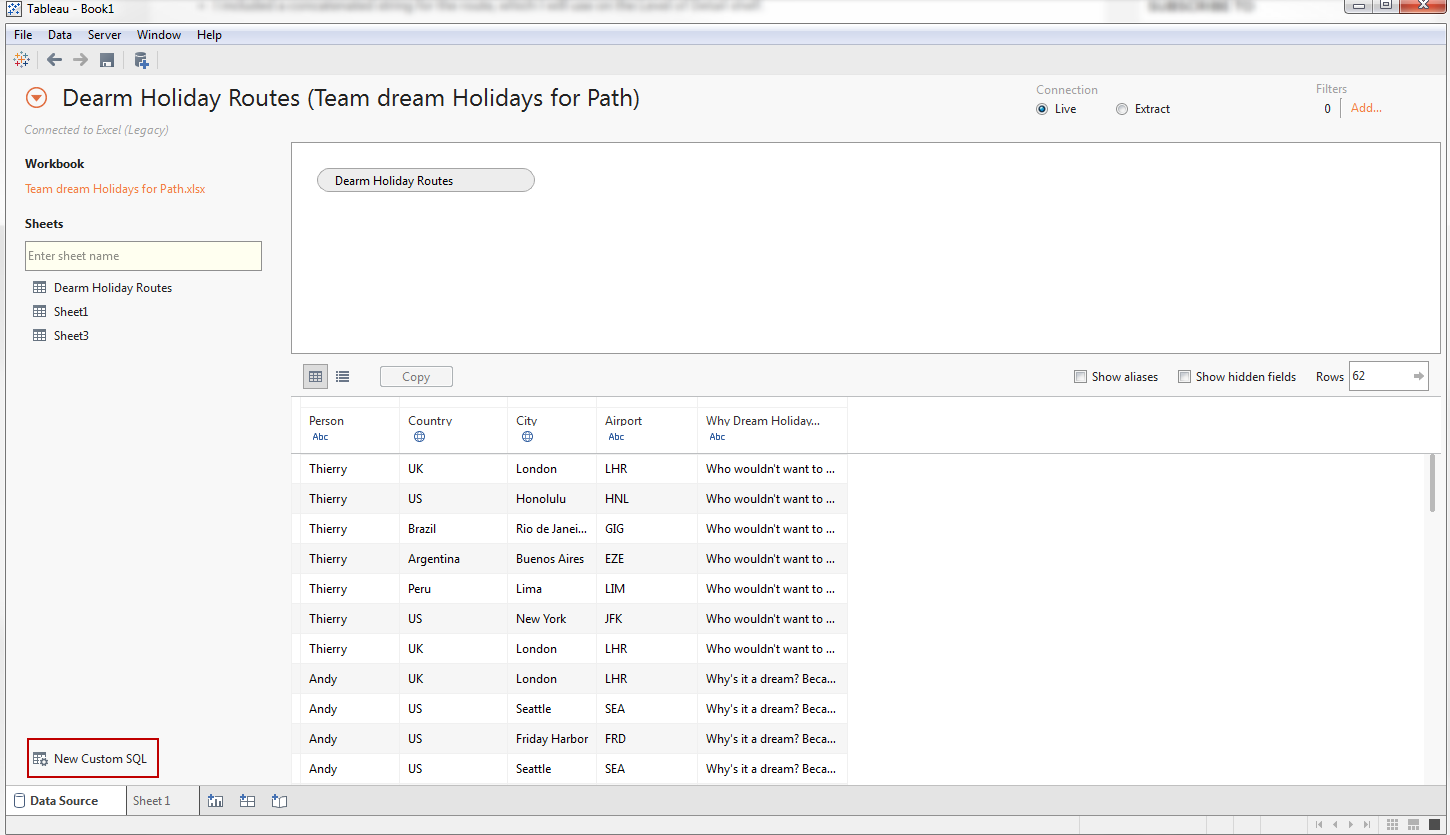Click the Airport column header
The height and width of the screenshot is (835, 1450).
[x=646, y=429]
